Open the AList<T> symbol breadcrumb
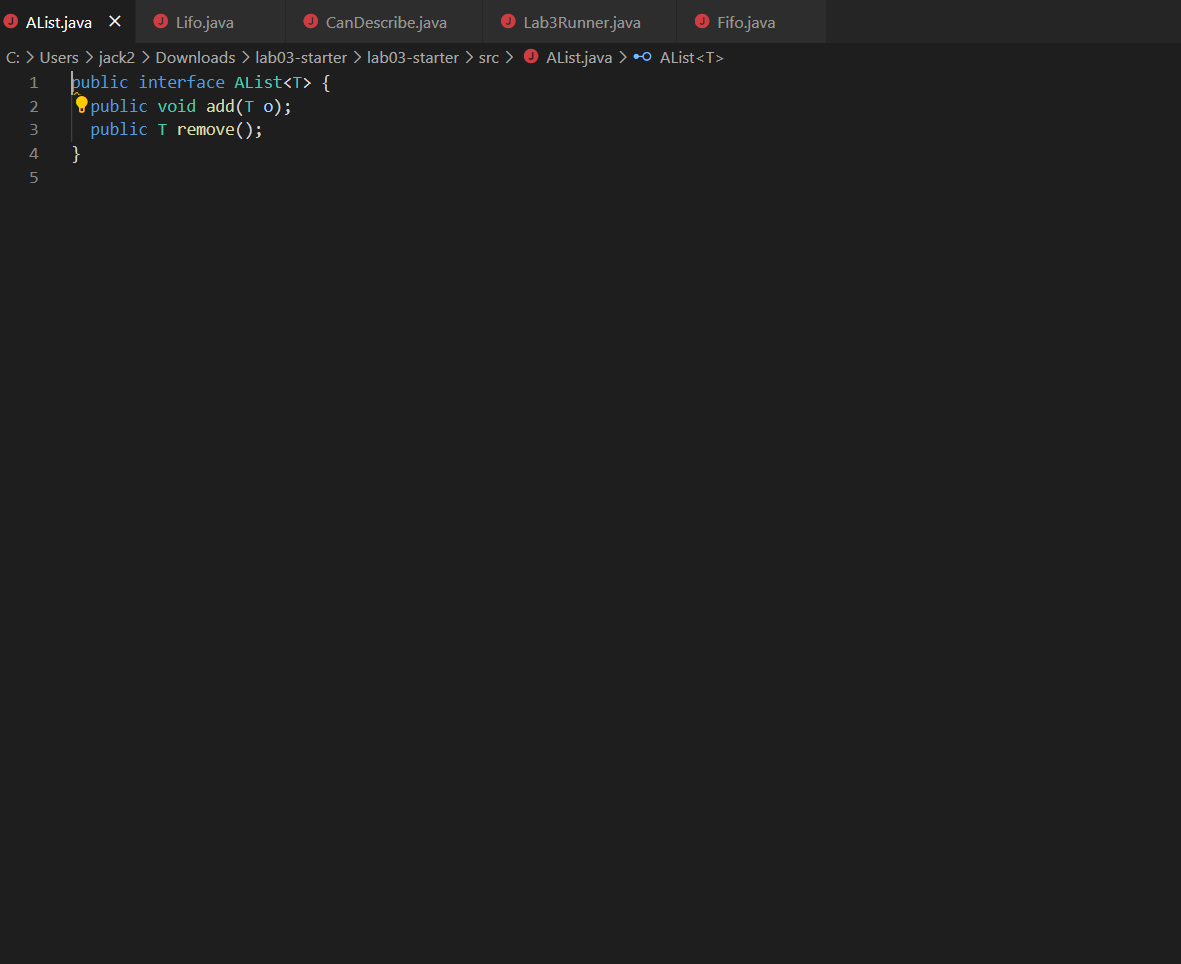The image size is (1181, 964). coord(691,57)
